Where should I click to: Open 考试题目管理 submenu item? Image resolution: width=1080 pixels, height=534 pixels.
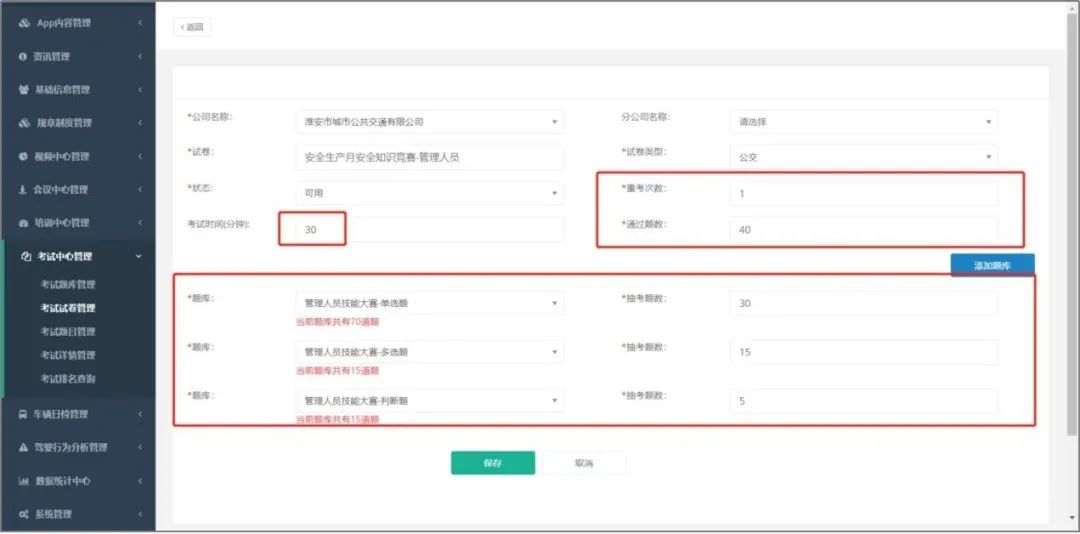pos(68,331)
